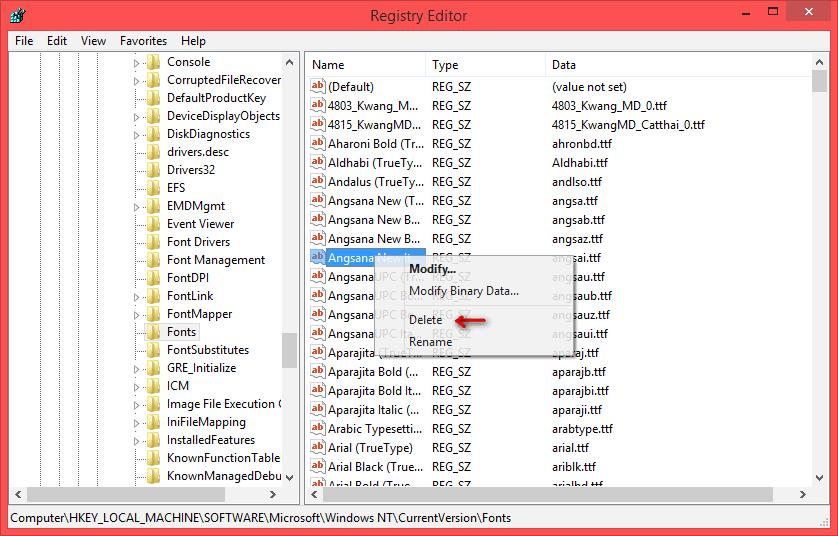Select the InstalledFeatures key

211,440
